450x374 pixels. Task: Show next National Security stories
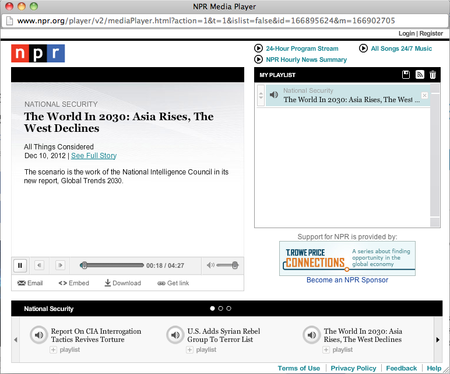coord(438,340)
